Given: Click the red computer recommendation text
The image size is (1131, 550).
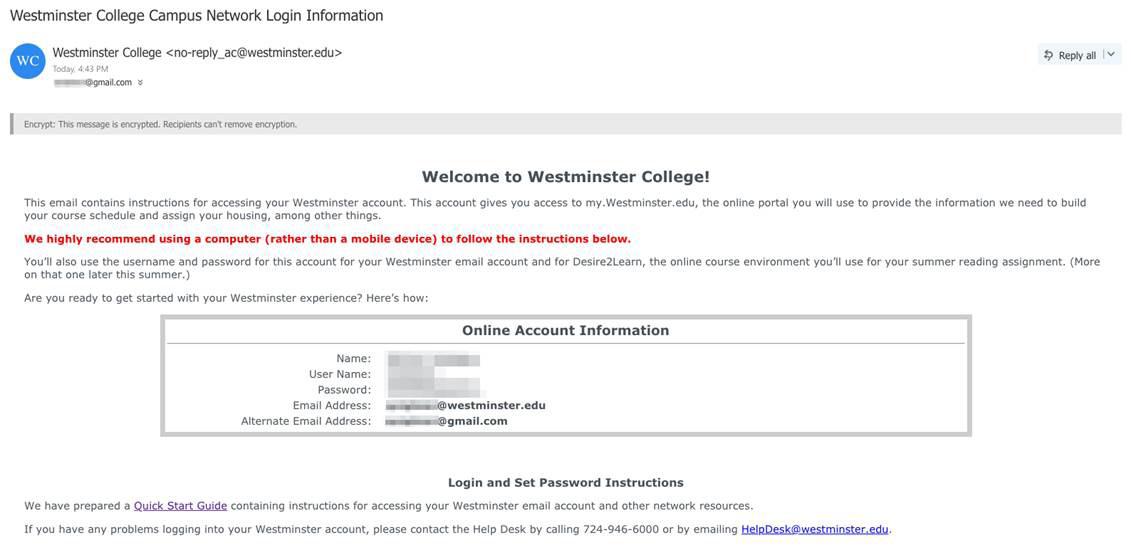Looking at the screenshot, I should 327,239.
